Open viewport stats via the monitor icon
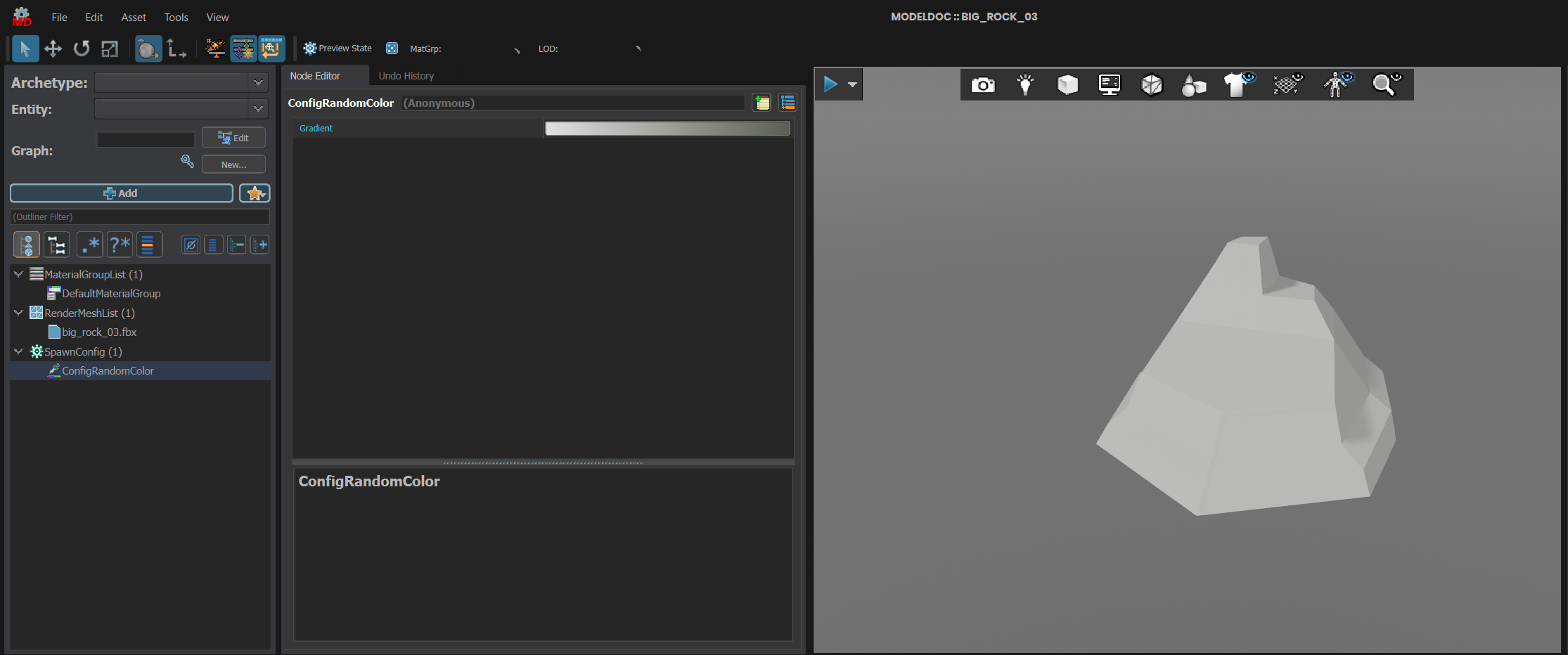The height and width of the screenshot is (655, 1568). click(x=1109, y=84)
